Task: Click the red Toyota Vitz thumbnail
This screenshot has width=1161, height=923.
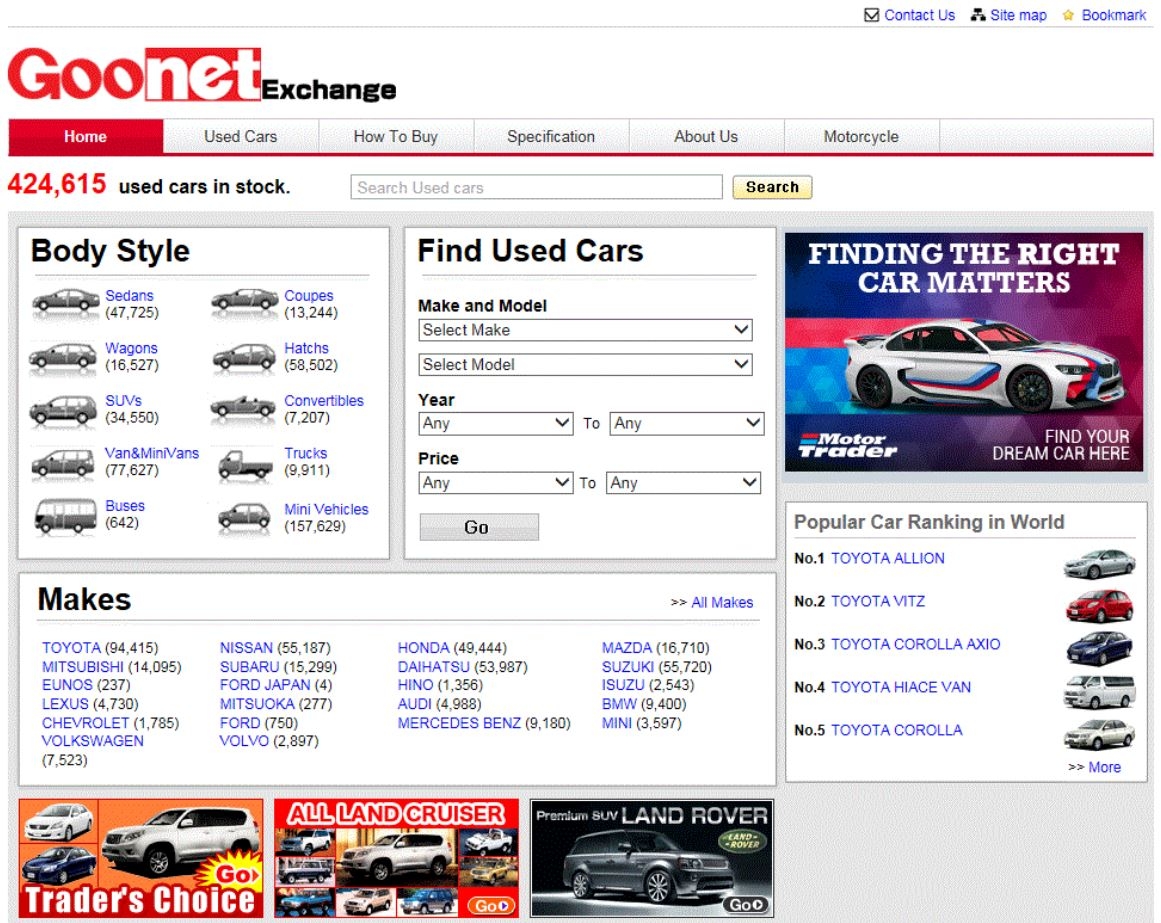Action: tap(1100, 606)
